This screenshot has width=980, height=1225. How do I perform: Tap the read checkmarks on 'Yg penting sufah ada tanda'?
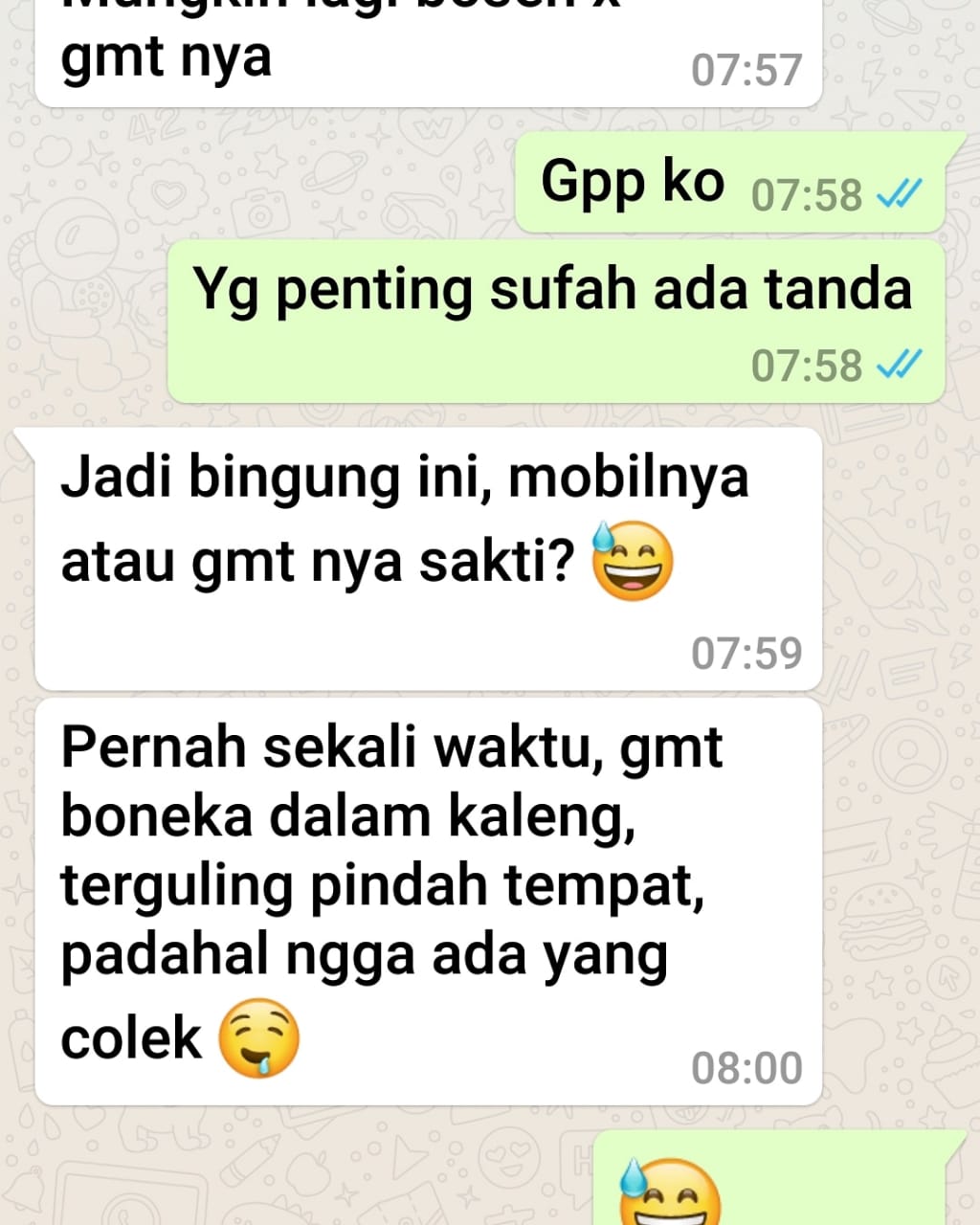coord(900,364)
